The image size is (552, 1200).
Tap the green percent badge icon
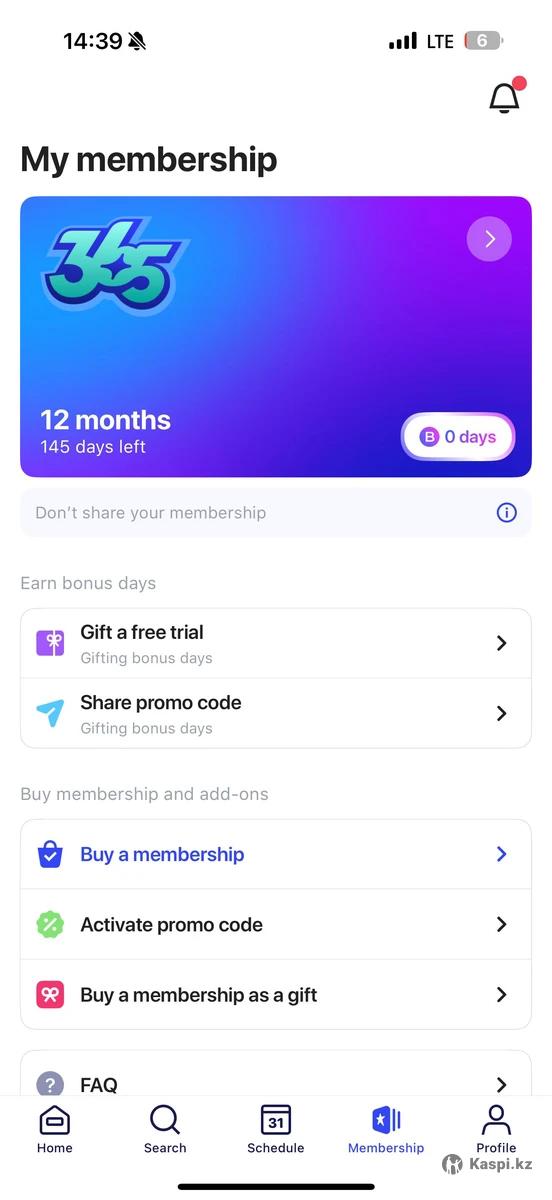tap(50, 924)
